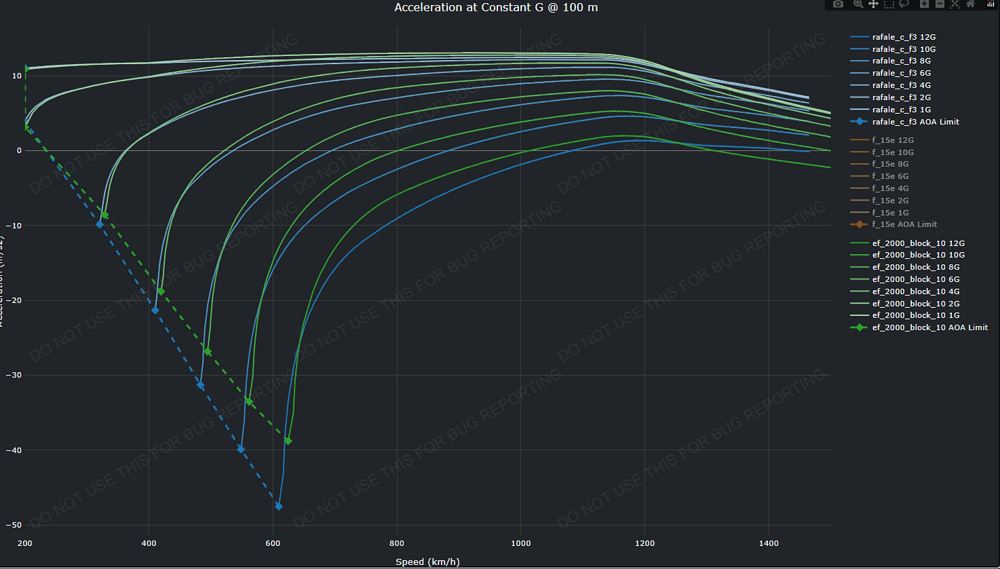Toggle rafale_c_f3 1G legend entry
The image size is (1000, 569).
coord(890,110)
